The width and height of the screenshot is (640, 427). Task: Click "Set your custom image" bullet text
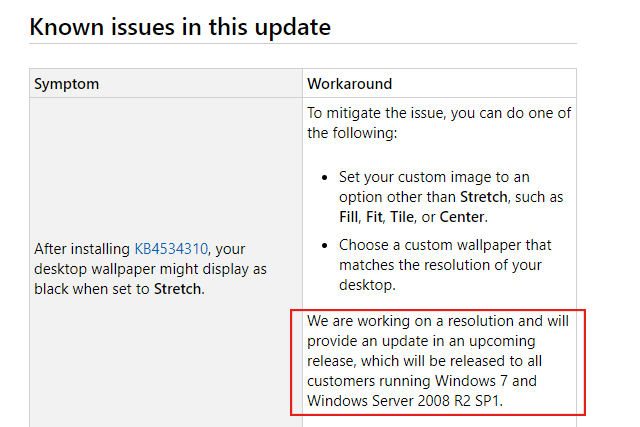click(430, 177)
